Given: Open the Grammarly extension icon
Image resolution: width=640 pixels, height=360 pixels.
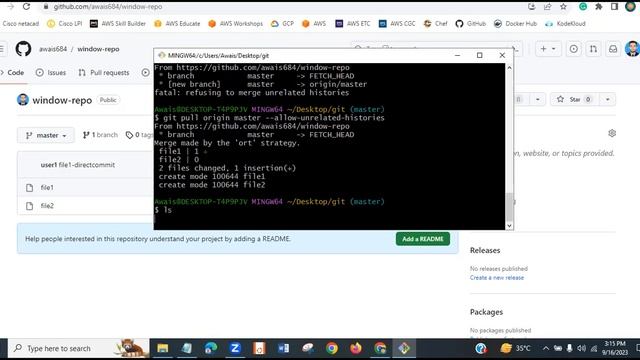Looking at the screenshot, I should pos(583,7).
